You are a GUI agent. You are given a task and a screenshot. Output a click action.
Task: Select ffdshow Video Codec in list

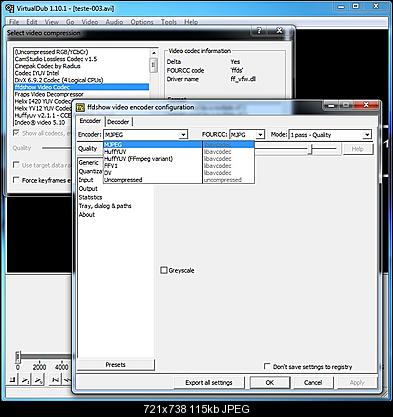coord(81,87)
